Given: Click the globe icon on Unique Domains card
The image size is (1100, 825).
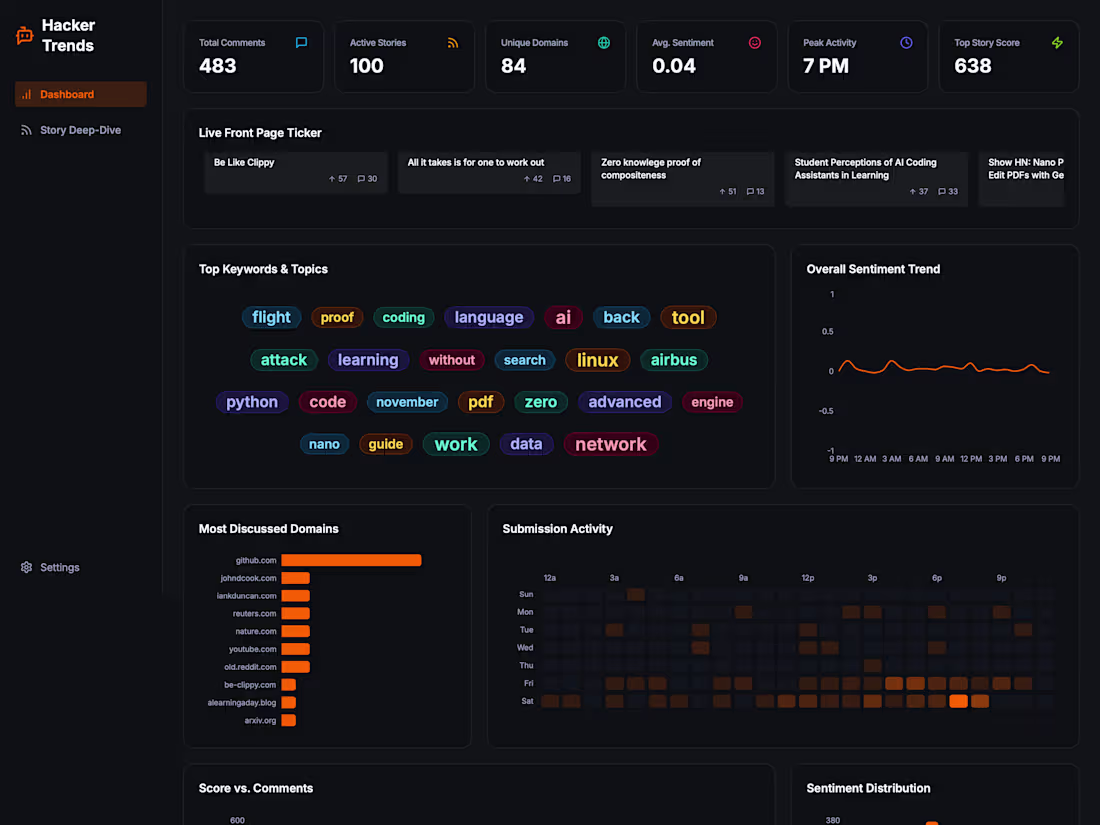Looking at the screenshot, I should pos(603,43).
